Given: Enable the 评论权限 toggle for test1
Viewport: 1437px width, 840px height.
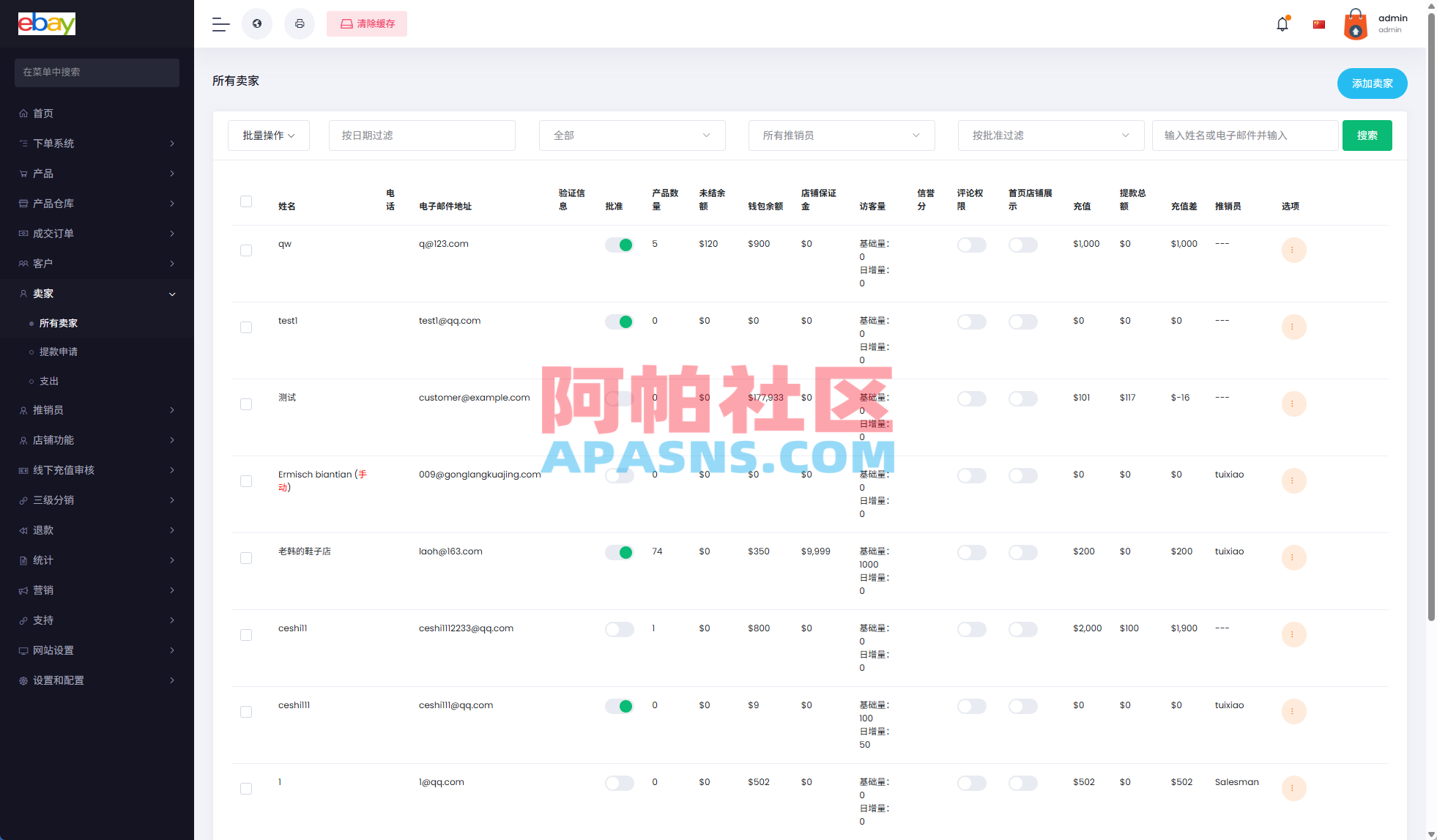Looking at the screenshot, I should point(972,321).
